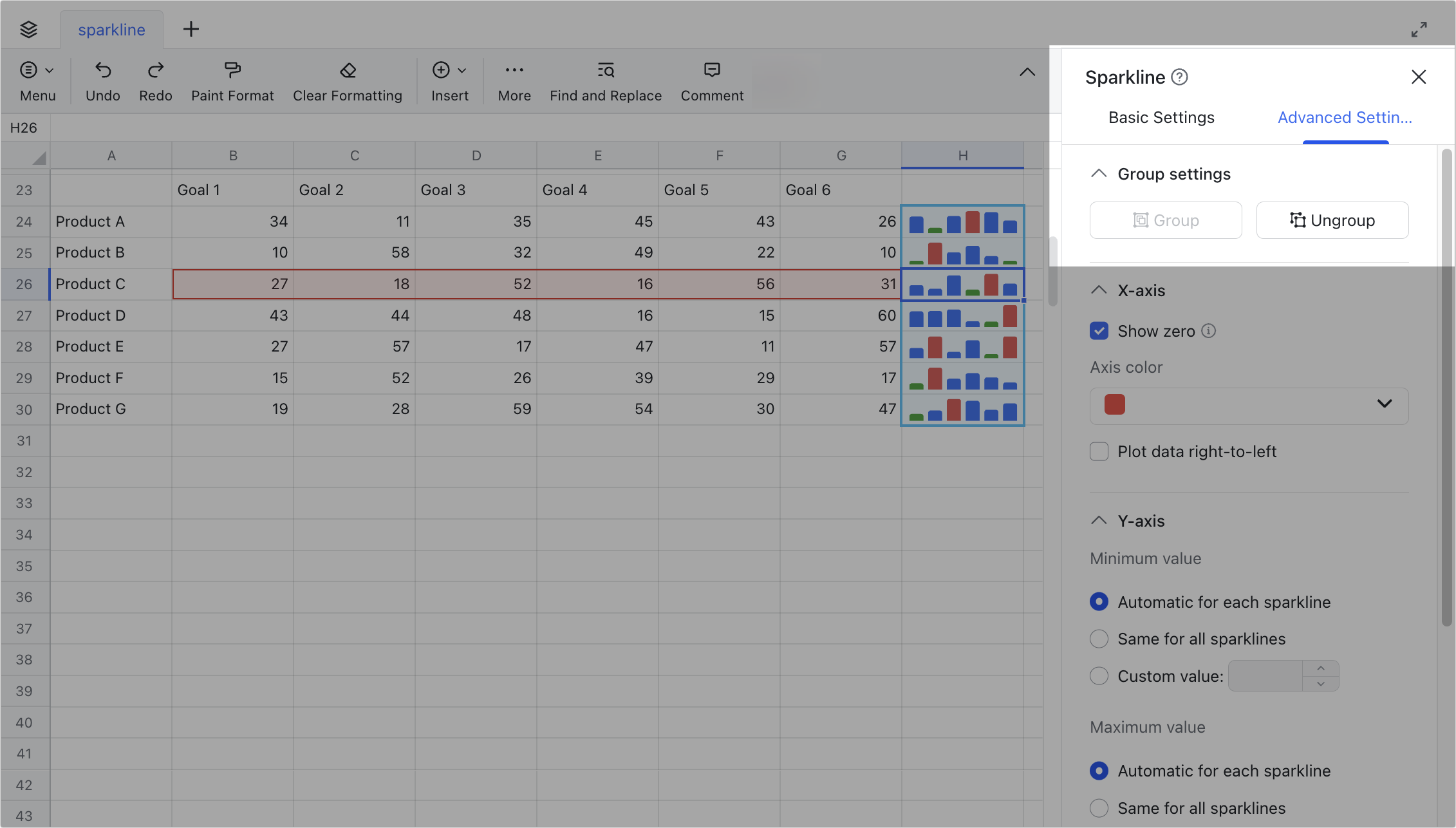Open the Sparkline help icon
The height and width of the screenshot is (828, 1456).
(1180, 77)
